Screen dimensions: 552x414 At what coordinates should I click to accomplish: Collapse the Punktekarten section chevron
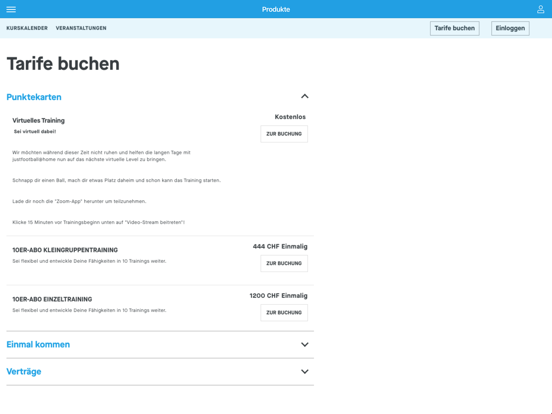click(x=305, y=96)
